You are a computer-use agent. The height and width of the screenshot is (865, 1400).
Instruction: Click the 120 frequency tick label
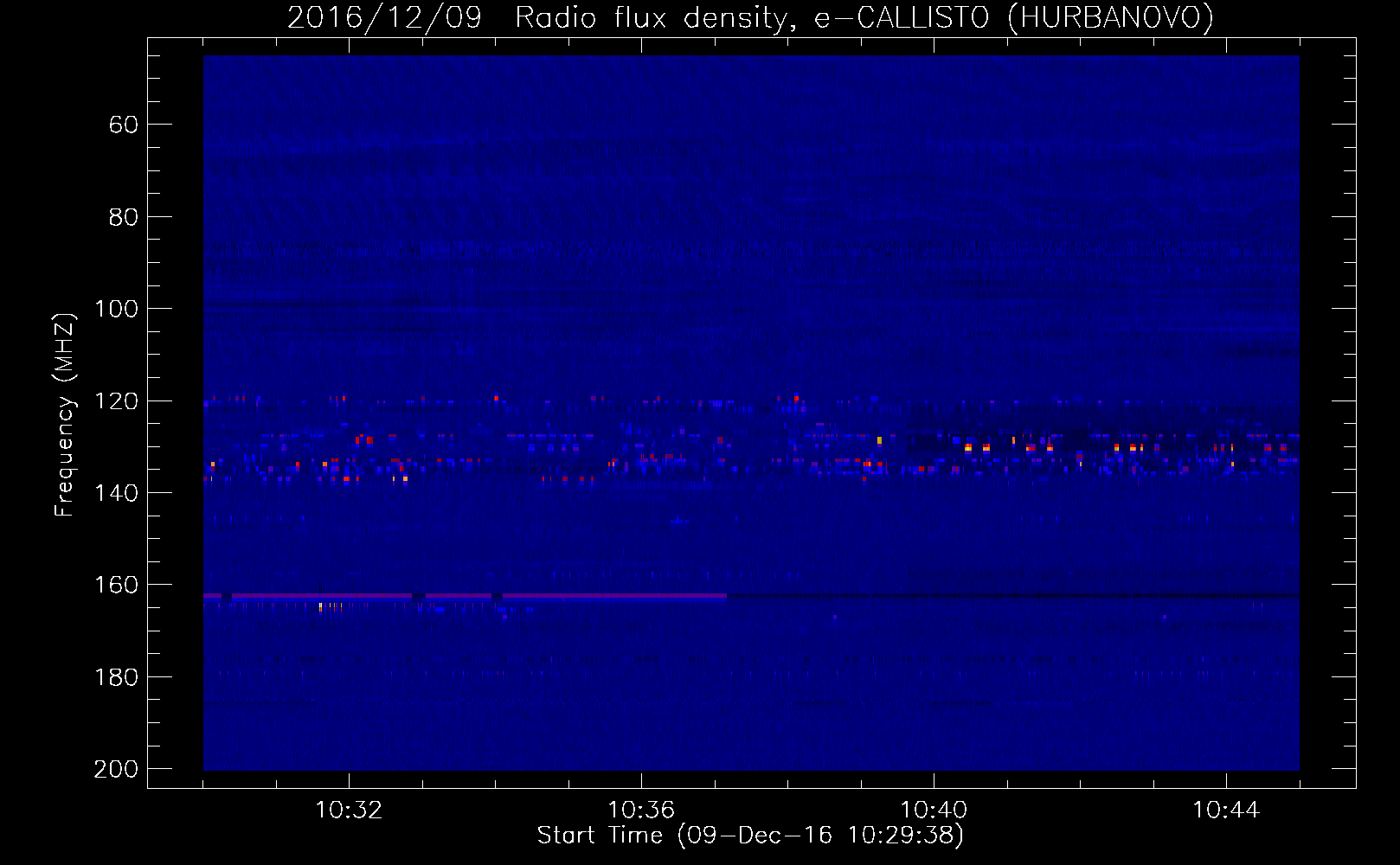coord(117,401)
